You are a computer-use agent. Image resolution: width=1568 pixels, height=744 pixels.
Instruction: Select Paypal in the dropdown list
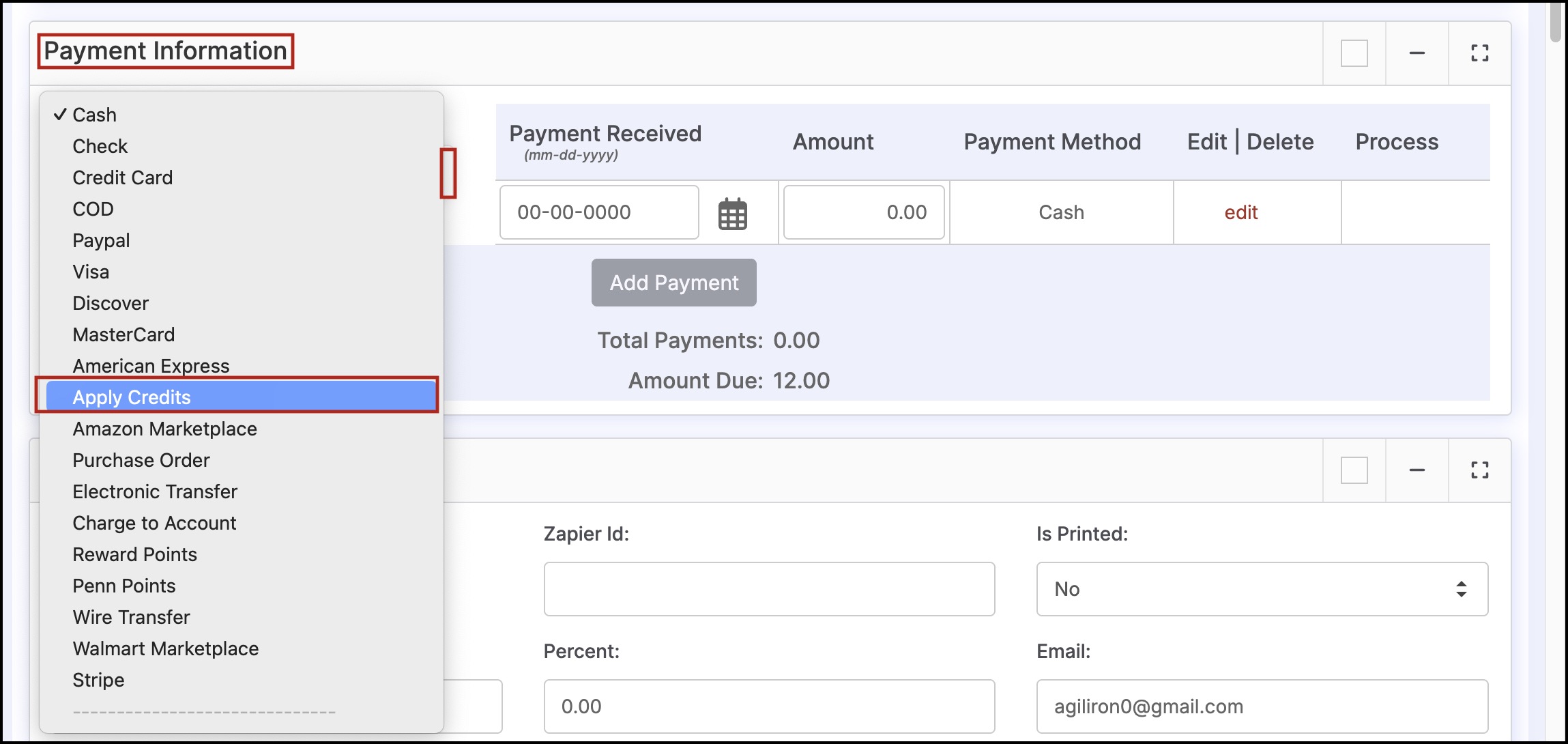(x=101, y=240)
